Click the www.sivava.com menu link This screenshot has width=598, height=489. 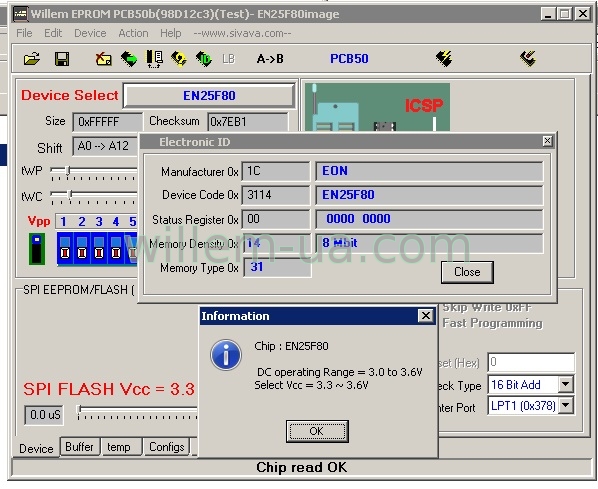tap(242, 33)
